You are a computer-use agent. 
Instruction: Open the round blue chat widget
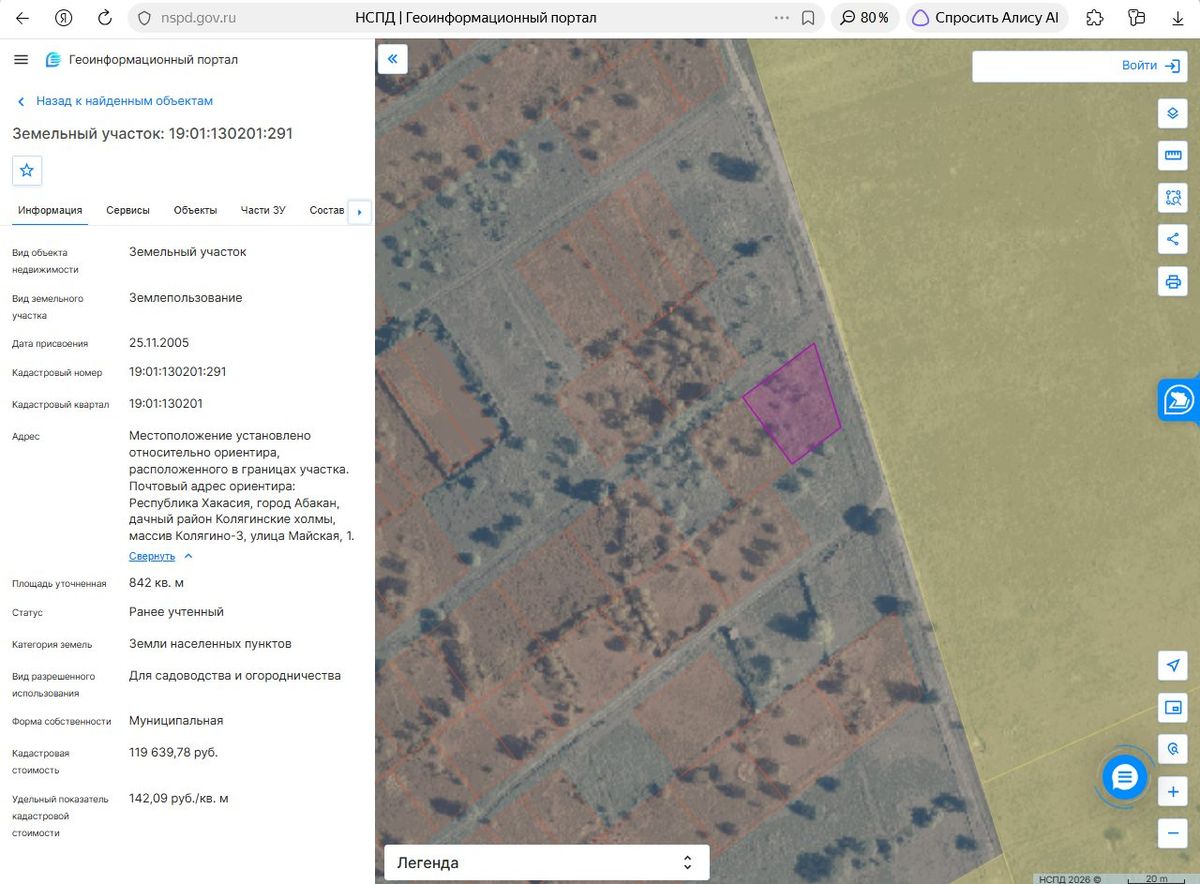[x=1125, y=777]
